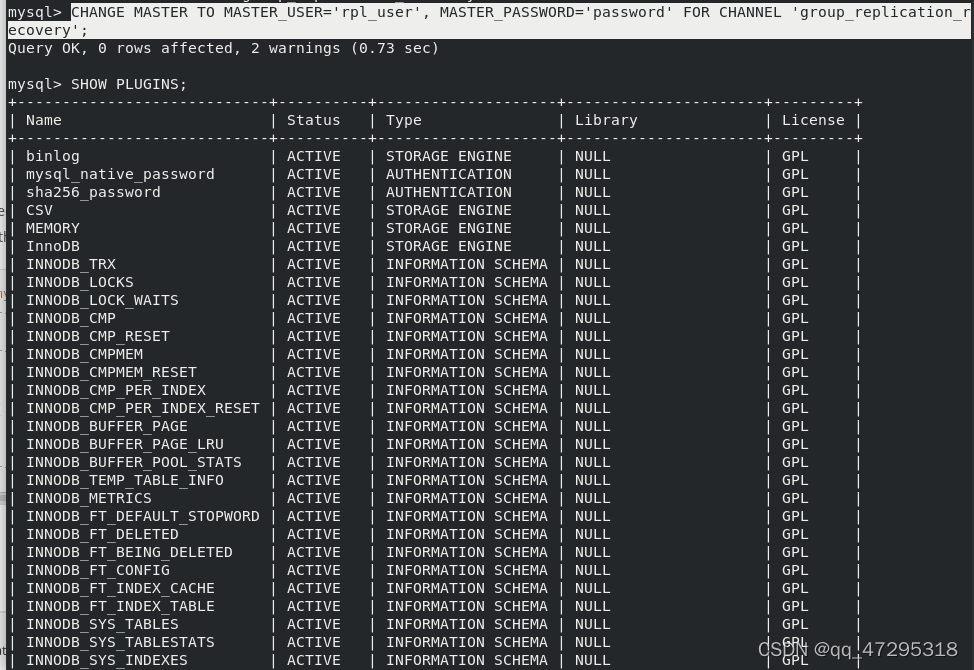Image resolution: width=974 pixels, height=670 pixels.
Task: Click AUTHENTICATION type in mysql_native_password row
Action: 448,174
